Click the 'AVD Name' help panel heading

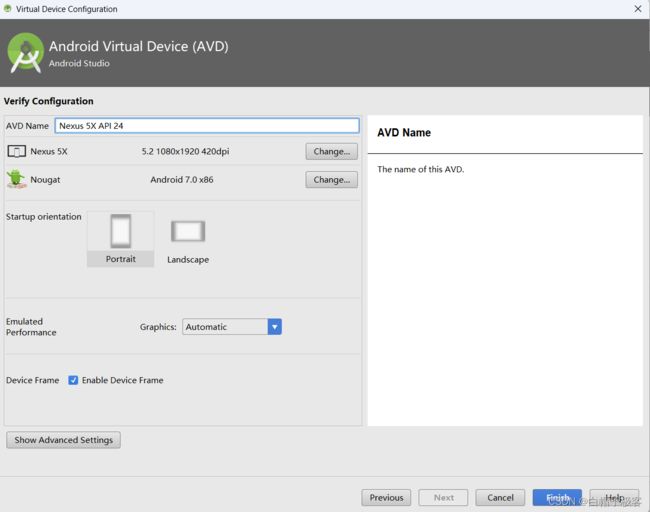(x=404, y=133)
